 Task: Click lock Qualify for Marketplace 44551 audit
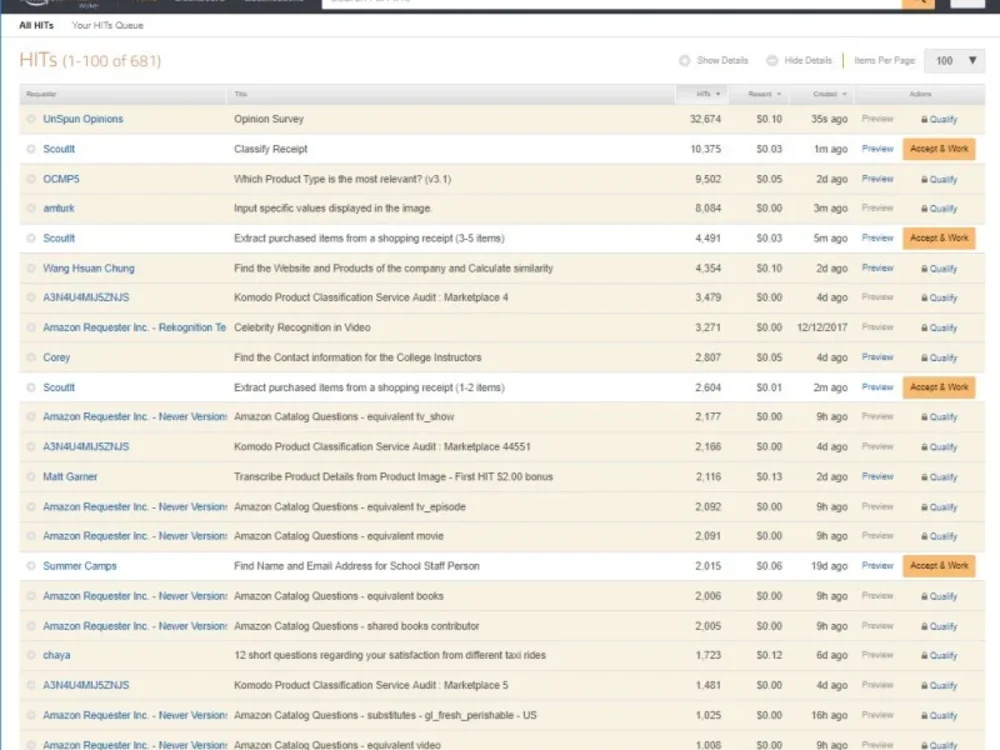tap(939, 447)
